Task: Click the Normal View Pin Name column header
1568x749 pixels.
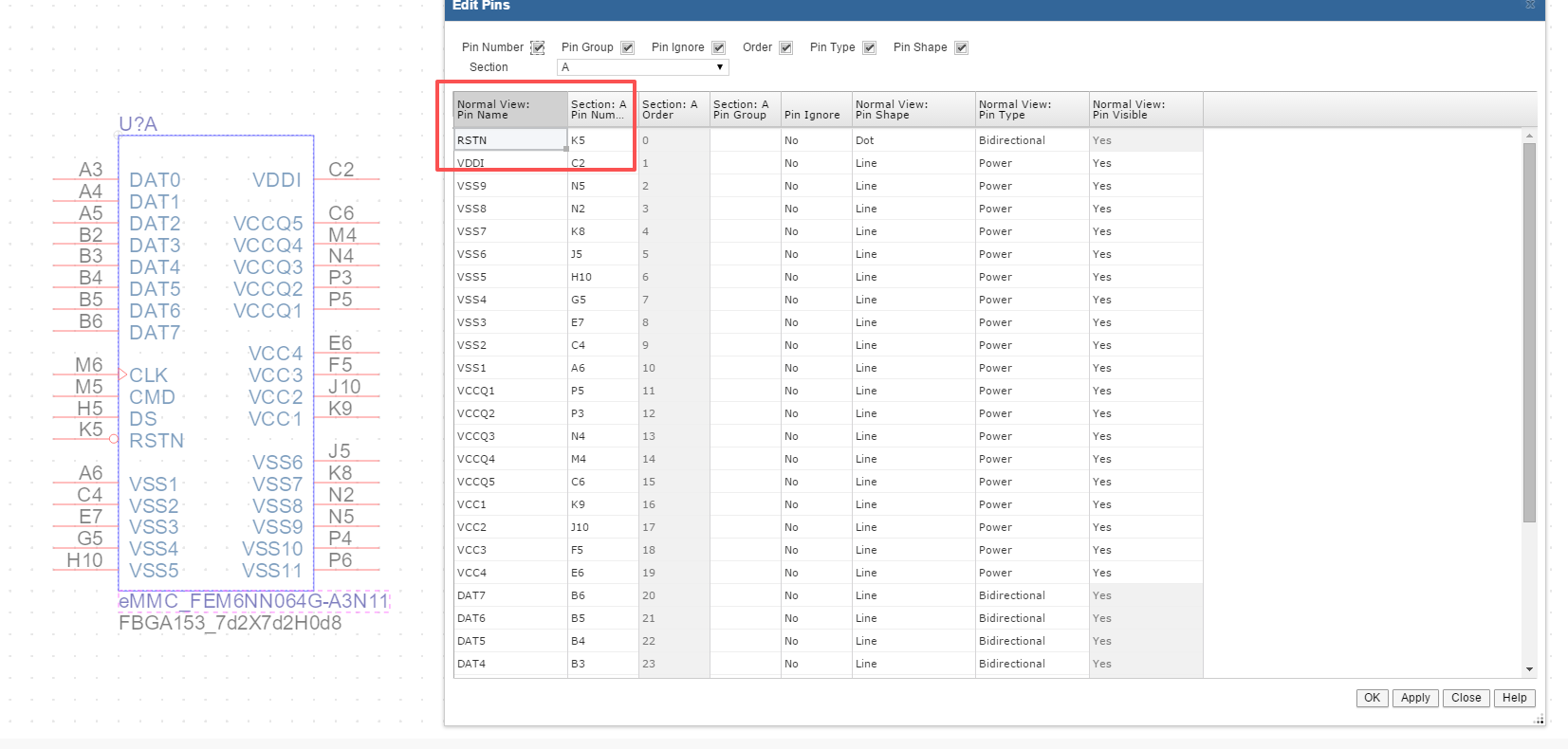Action: 510,110
